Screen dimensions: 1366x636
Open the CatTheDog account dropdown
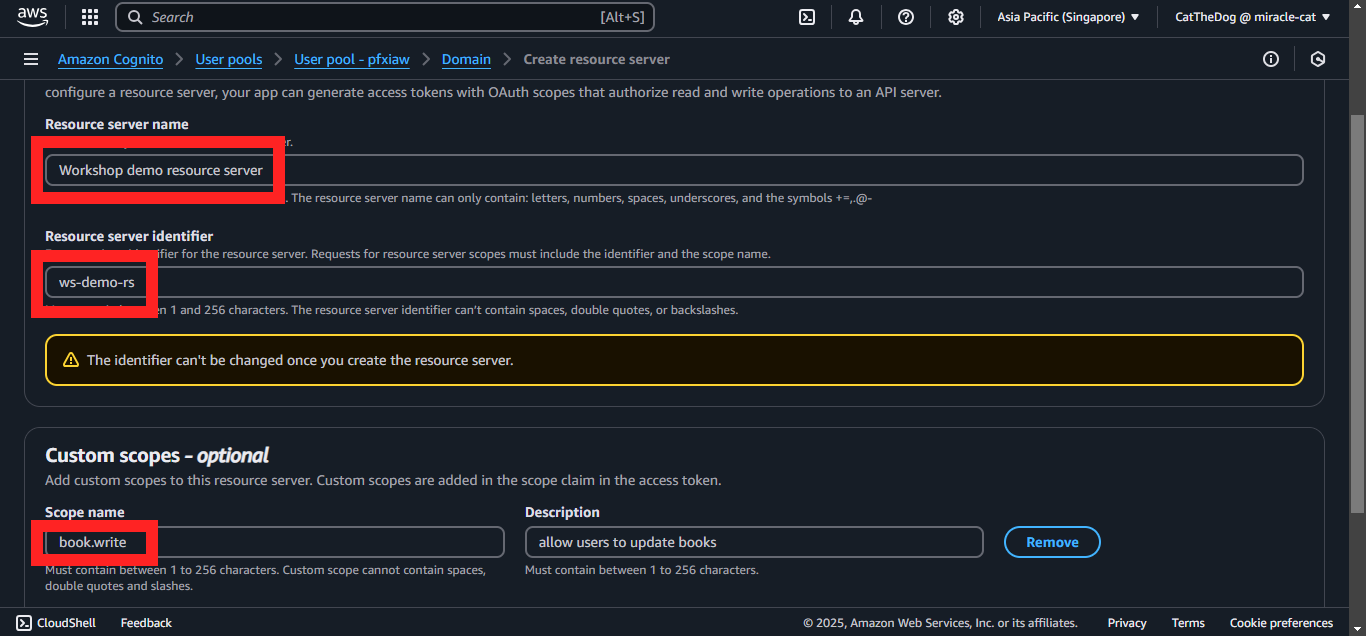[x=1253, y=17]
